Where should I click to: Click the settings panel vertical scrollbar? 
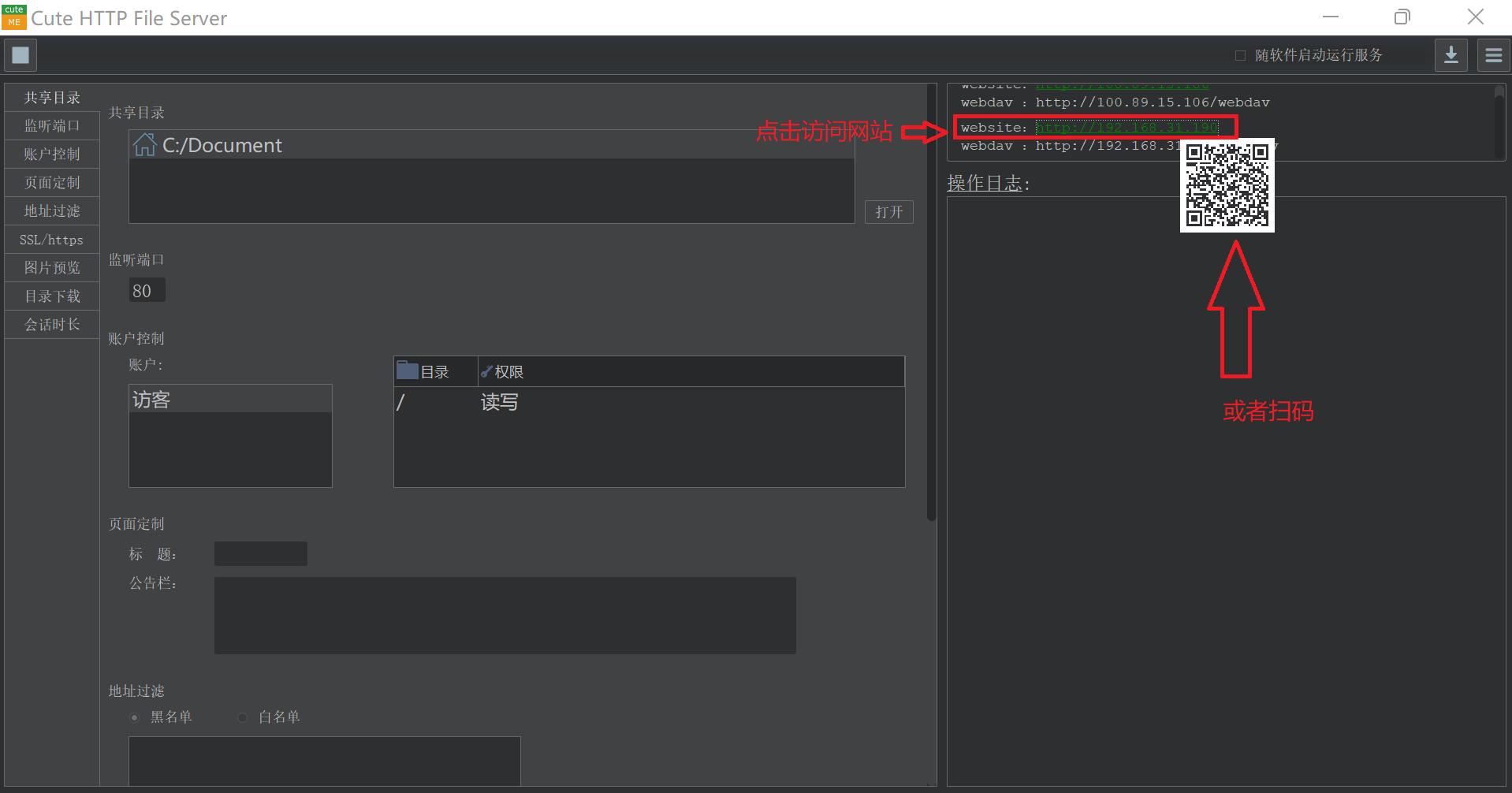click(x=931, y=315)
